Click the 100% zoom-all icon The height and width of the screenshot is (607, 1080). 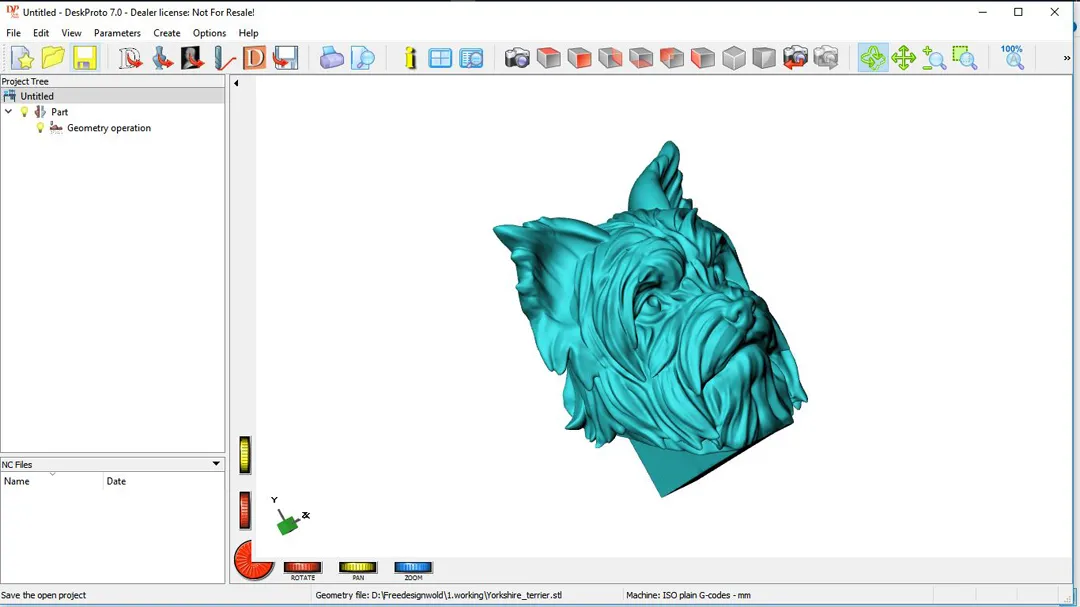coord(1012,57)
